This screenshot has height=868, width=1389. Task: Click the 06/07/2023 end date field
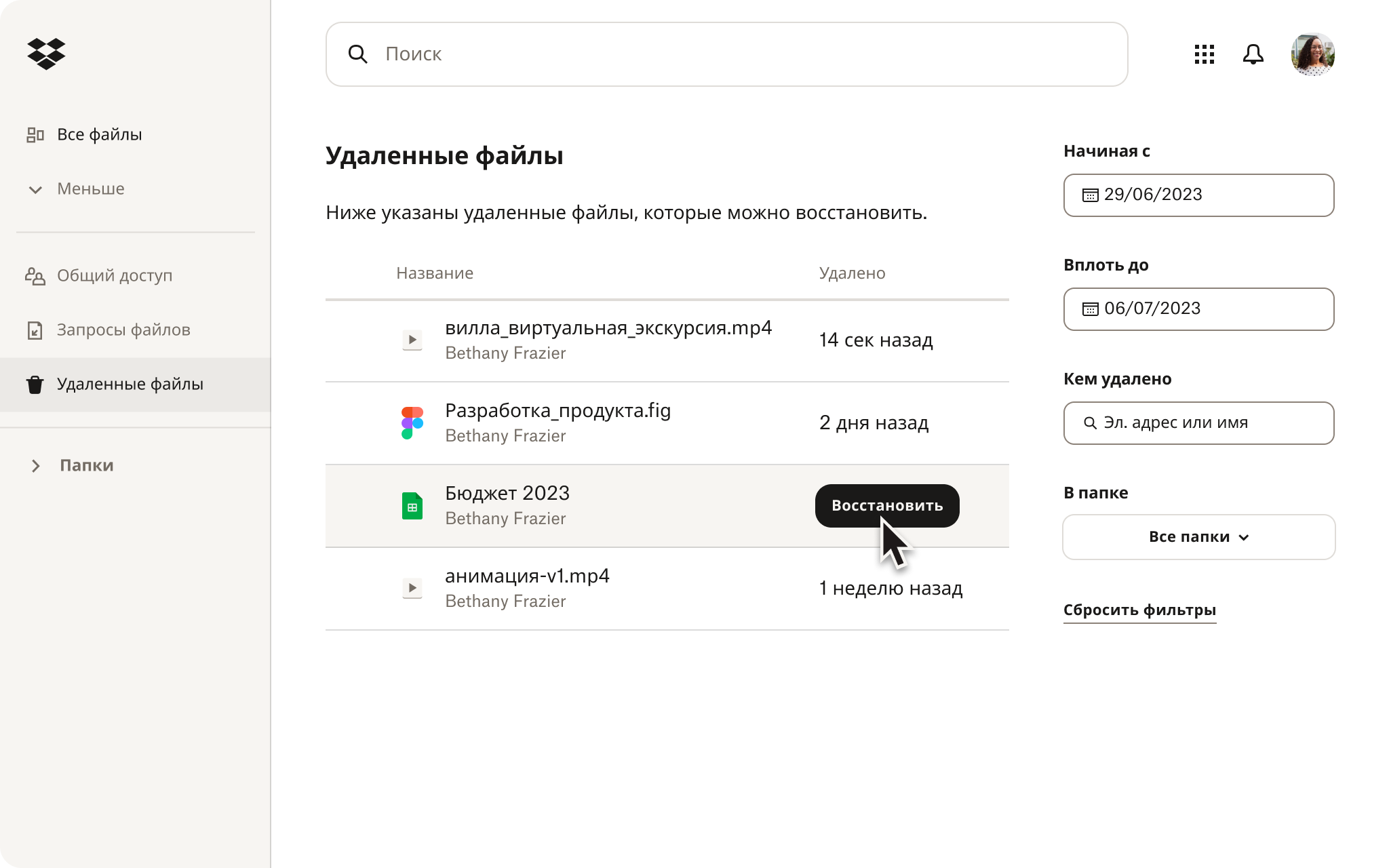[x=1198, y=309]
